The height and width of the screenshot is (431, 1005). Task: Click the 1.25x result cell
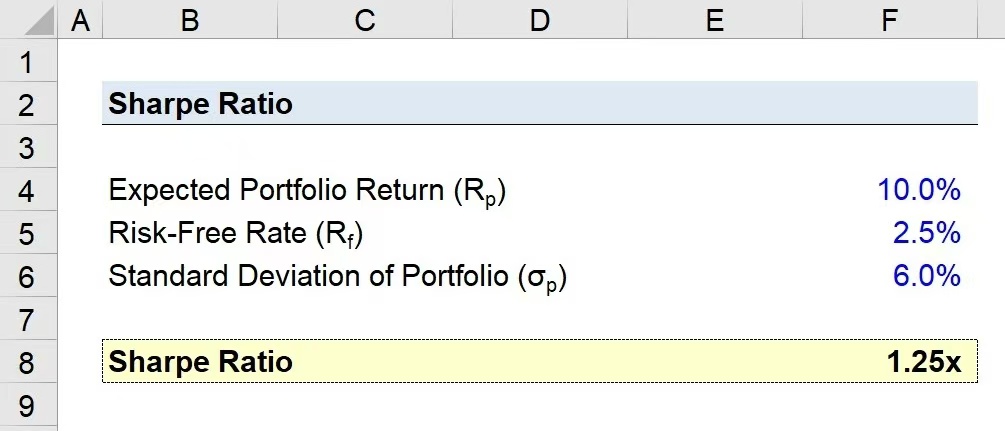click(890, 361)
